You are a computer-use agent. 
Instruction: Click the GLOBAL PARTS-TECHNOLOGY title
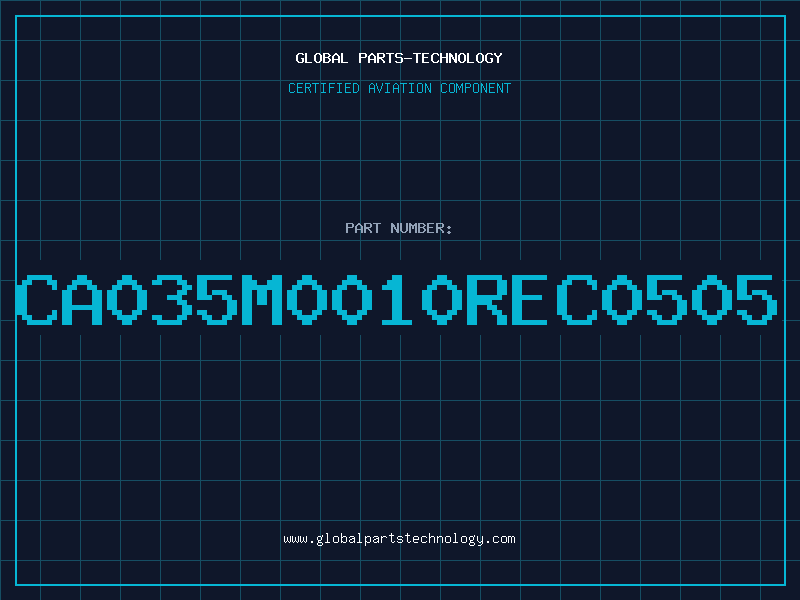coord(399,58)
